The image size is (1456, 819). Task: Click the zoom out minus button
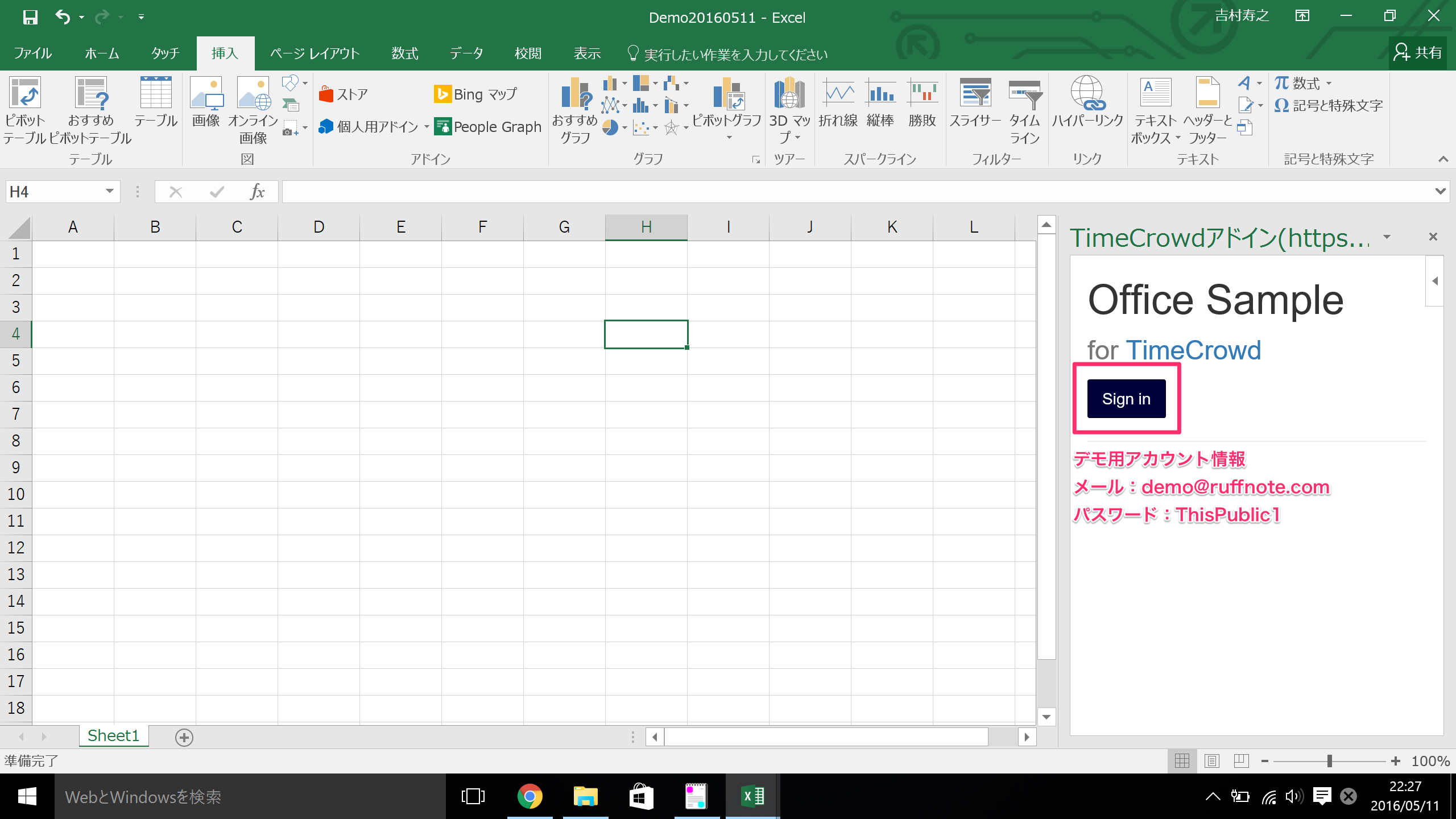click(x=1265, y=761)
